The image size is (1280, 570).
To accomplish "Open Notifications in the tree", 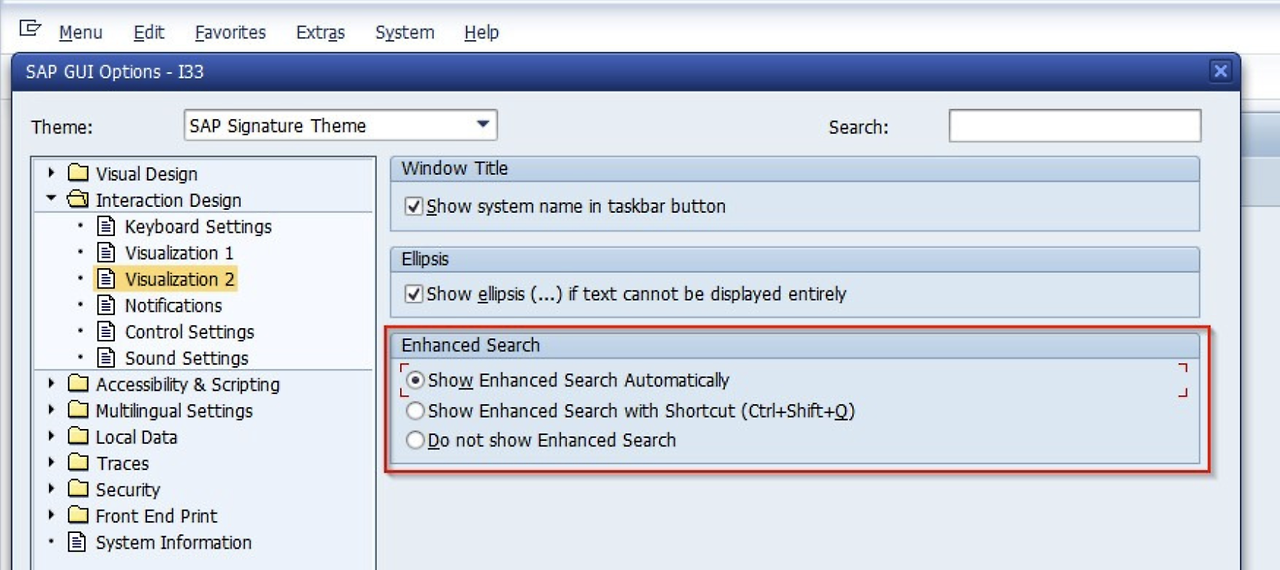I will click(173, 306).
